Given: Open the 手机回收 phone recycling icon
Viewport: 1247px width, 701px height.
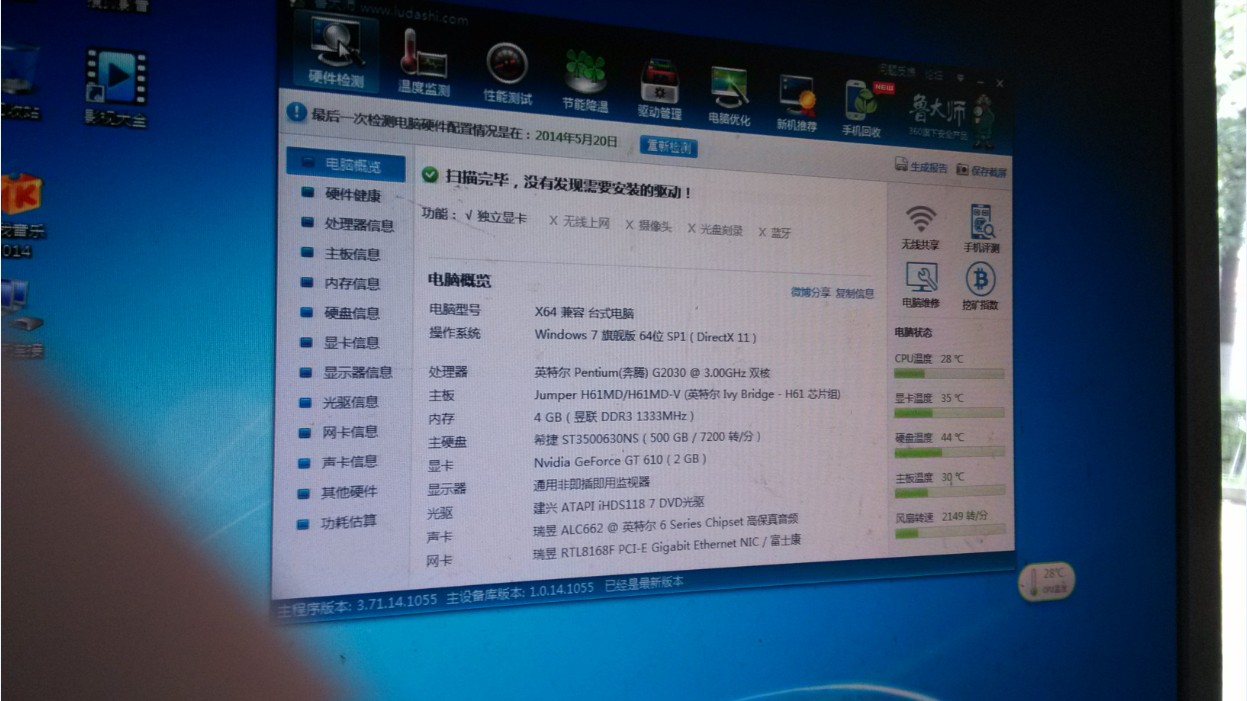Looking at the screenshot, I should (861, 109).
